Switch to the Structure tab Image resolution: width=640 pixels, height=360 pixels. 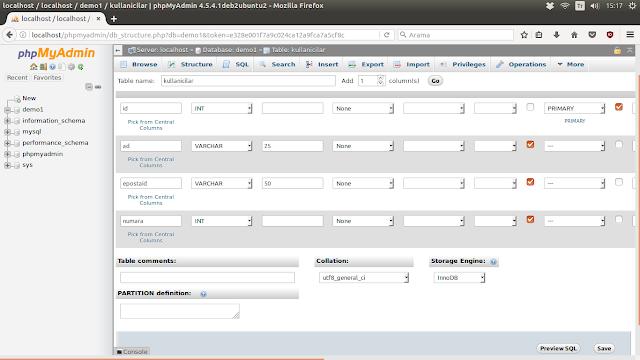(x=190, y=64)
